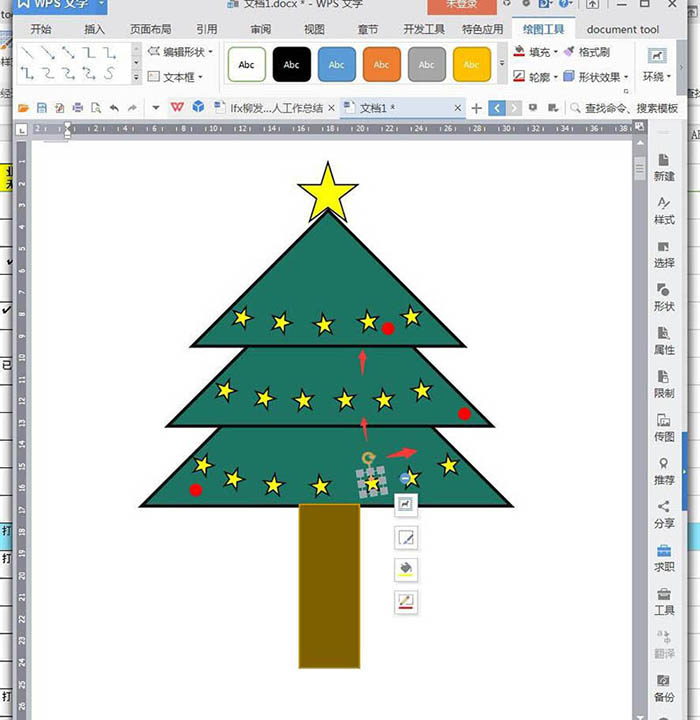Add a new document tab with plus
The image size is (700, 720).
(476, 108)
